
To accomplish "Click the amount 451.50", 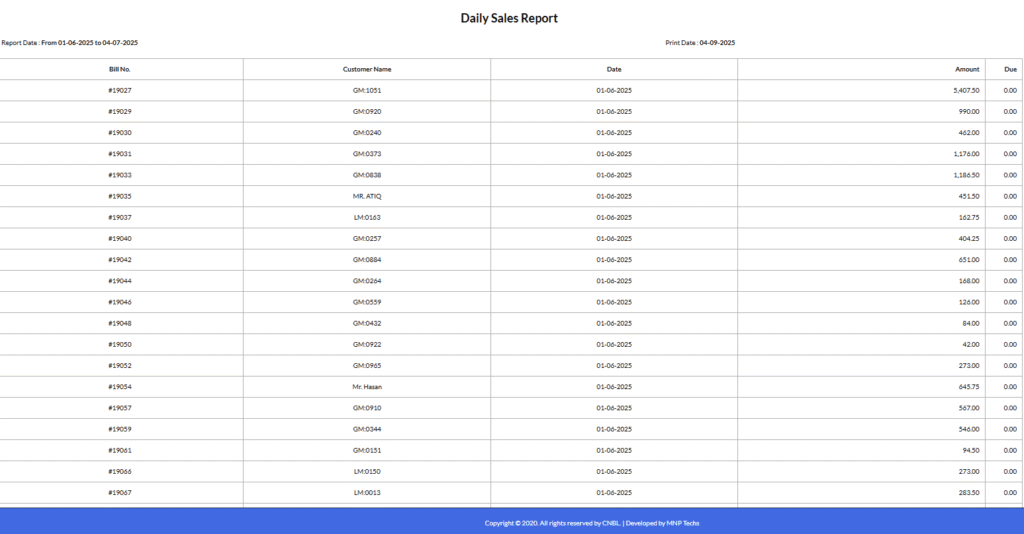I will click(x=969, y=196).
